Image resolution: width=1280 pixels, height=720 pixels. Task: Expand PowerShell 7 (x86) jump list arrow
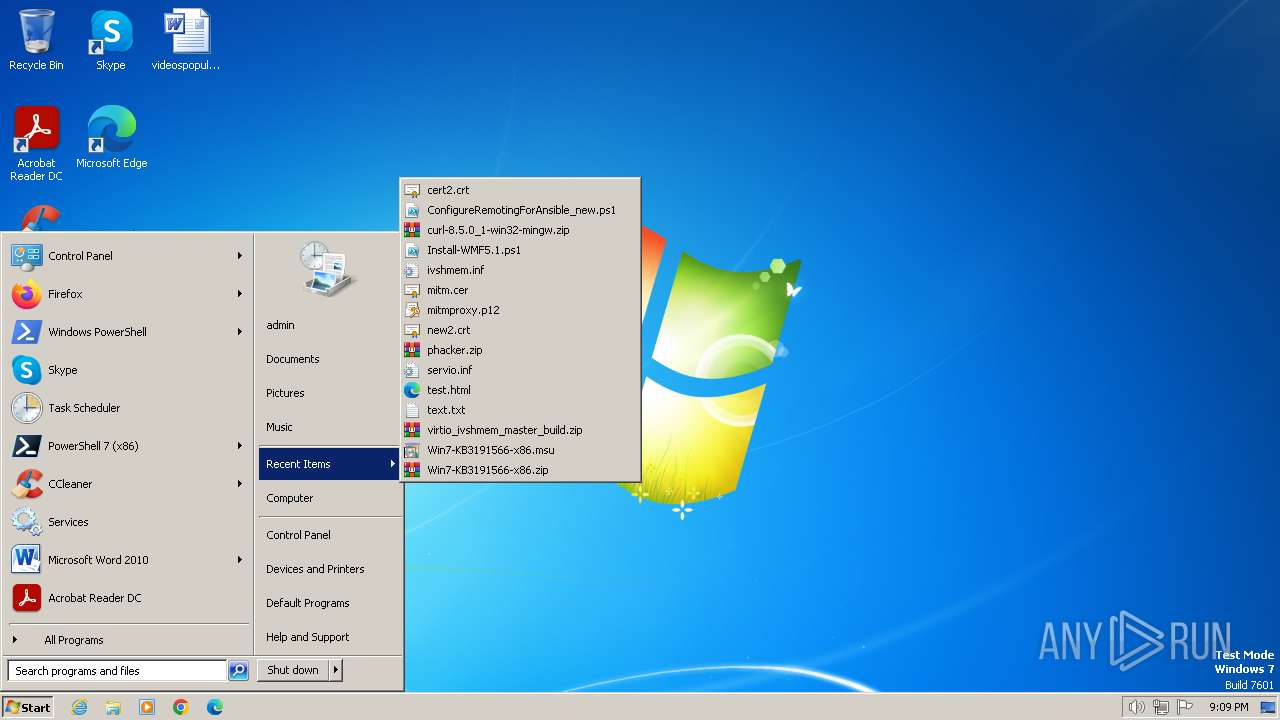click(x=240, y=446)
